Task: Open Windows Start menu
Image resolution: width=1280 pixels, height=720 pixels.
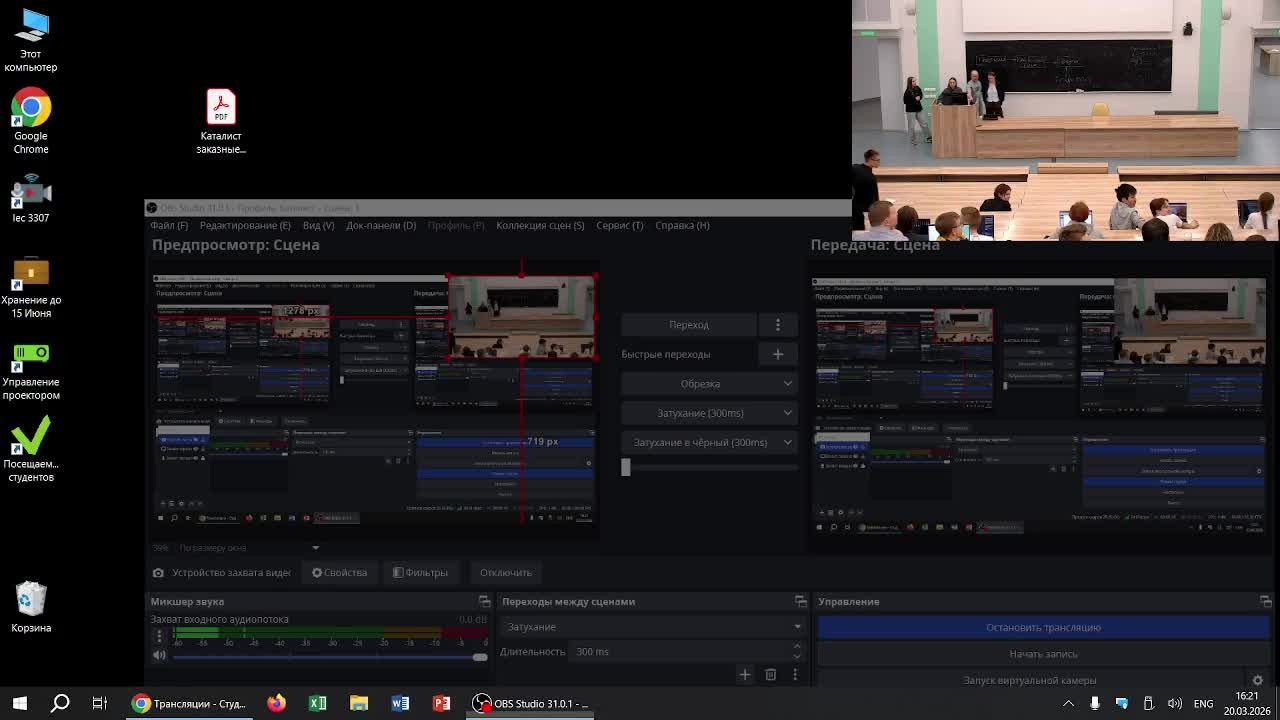Action: click(x=20, y=703)
